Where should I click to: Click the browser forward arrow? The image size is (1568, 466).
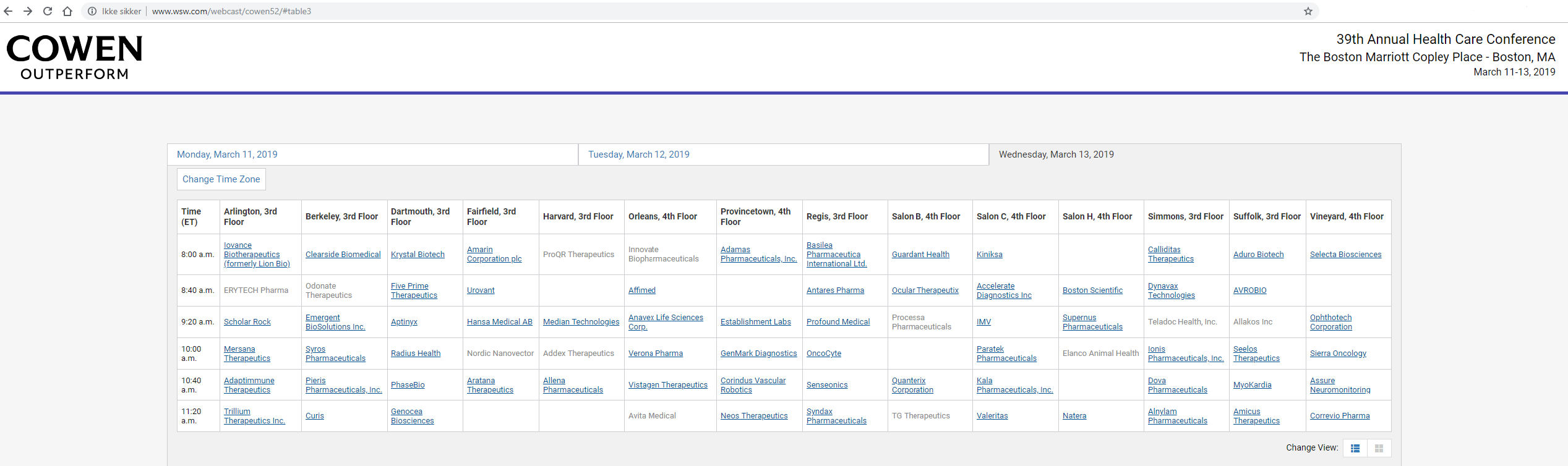click(28, 11)
